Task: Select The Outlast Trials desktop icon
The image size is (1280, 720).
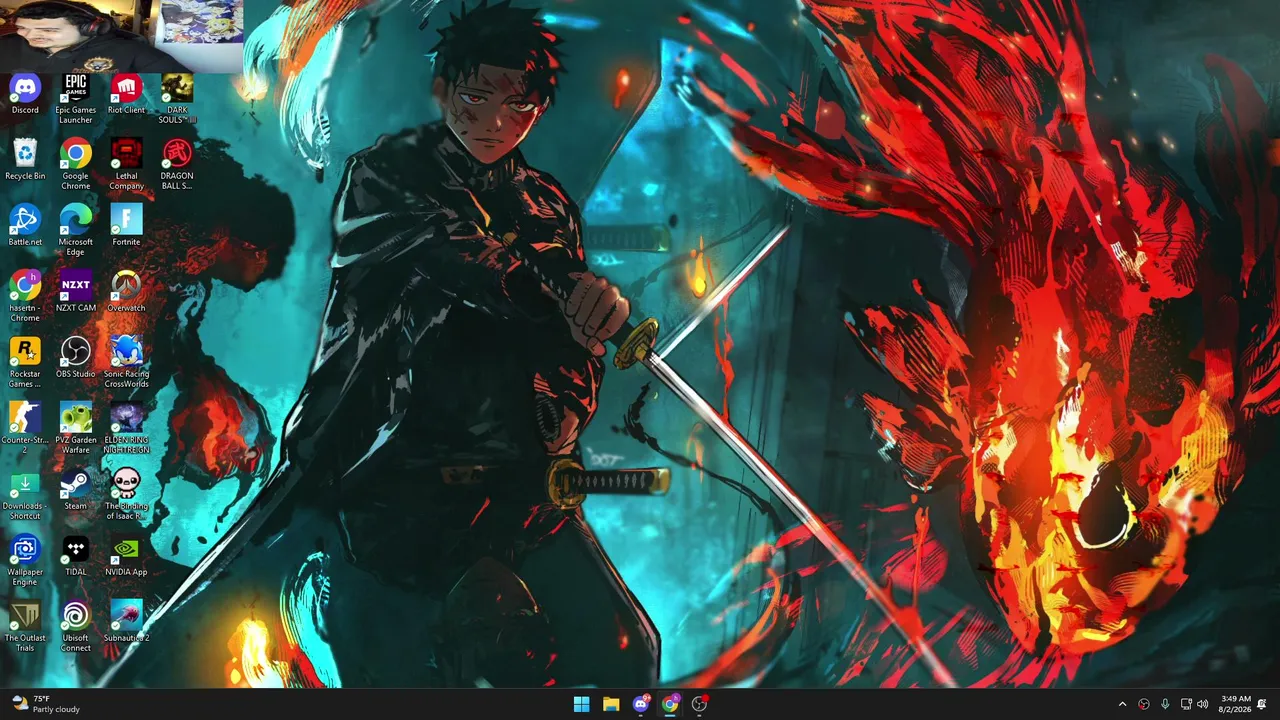Action: tap(25, 627)
